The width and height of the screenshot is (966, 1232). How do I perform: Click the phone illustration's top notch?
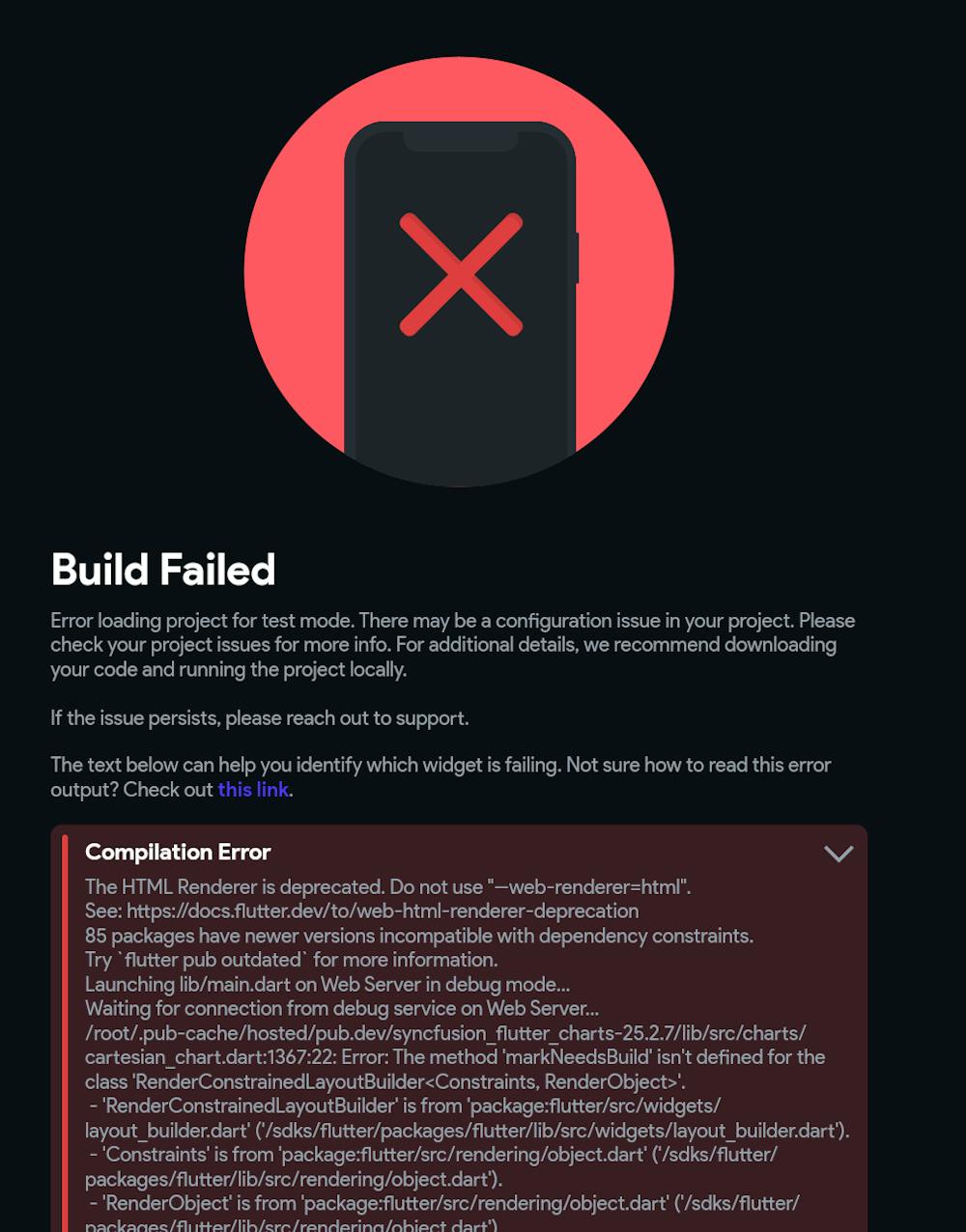(x=461, y=141)
